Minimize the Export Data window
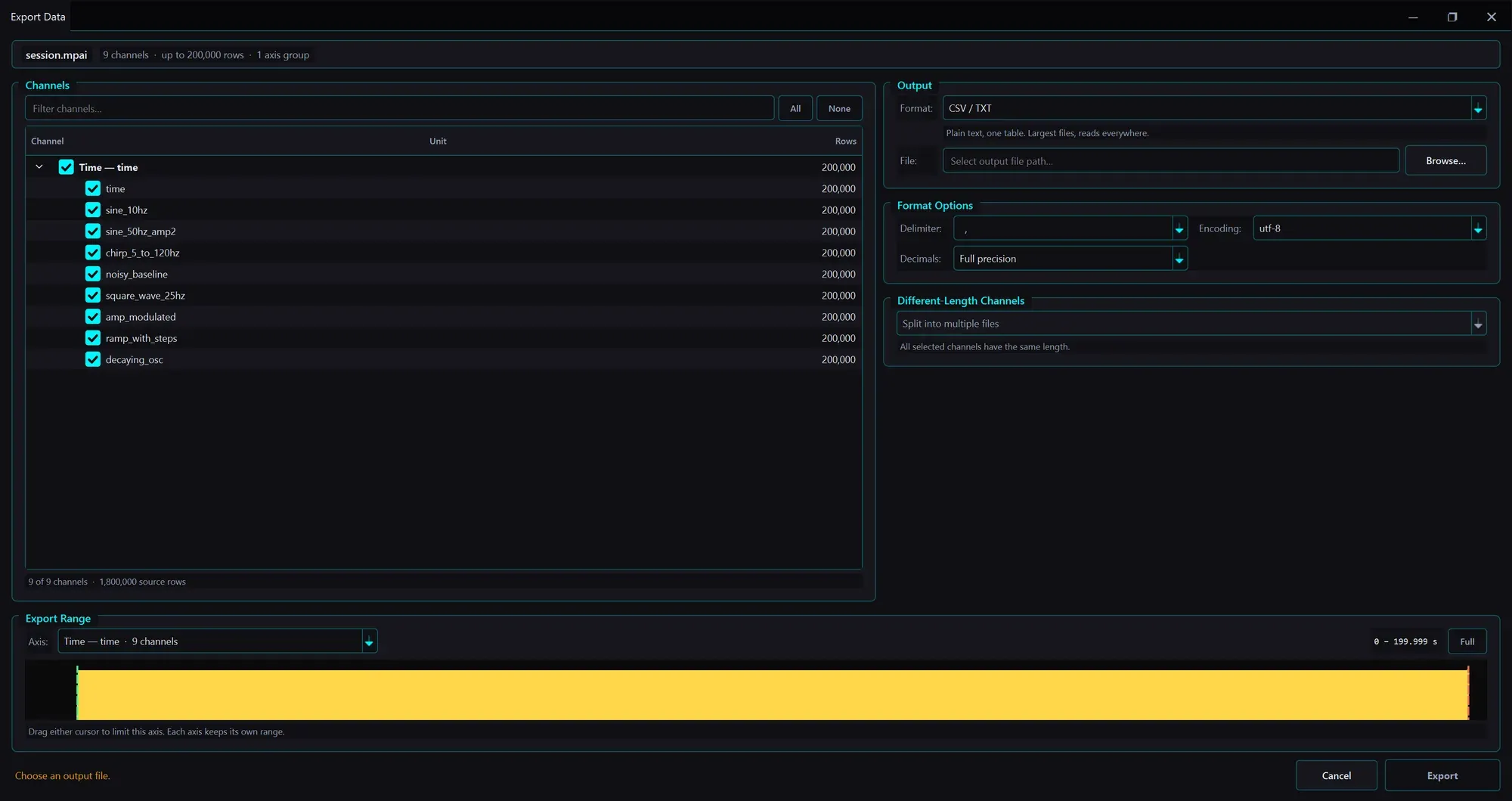This screenshot has height=801, width=1512. [x=1412, y=17]
